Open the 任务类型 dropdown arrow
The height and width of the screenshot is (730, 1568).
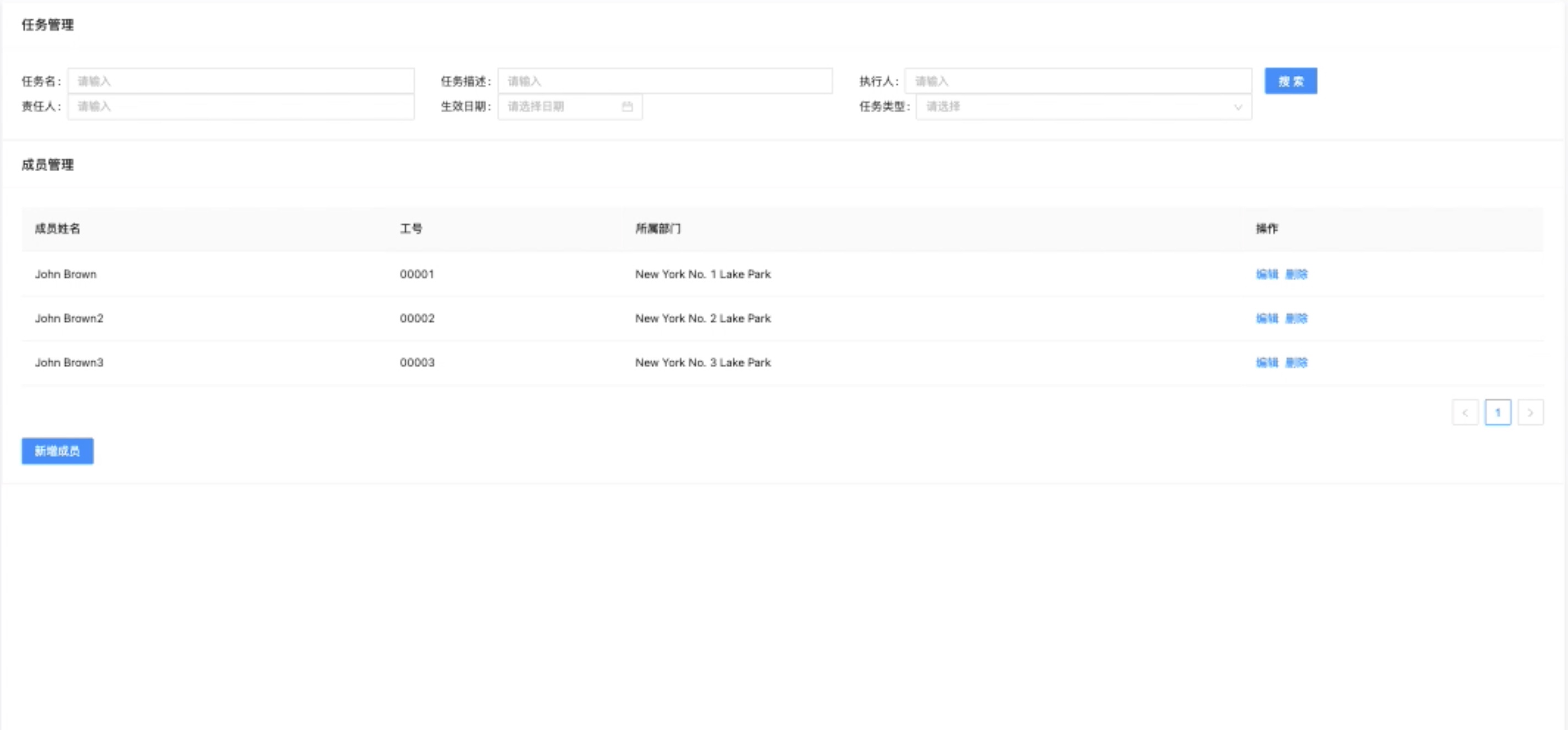click(x=1238, y=107)
